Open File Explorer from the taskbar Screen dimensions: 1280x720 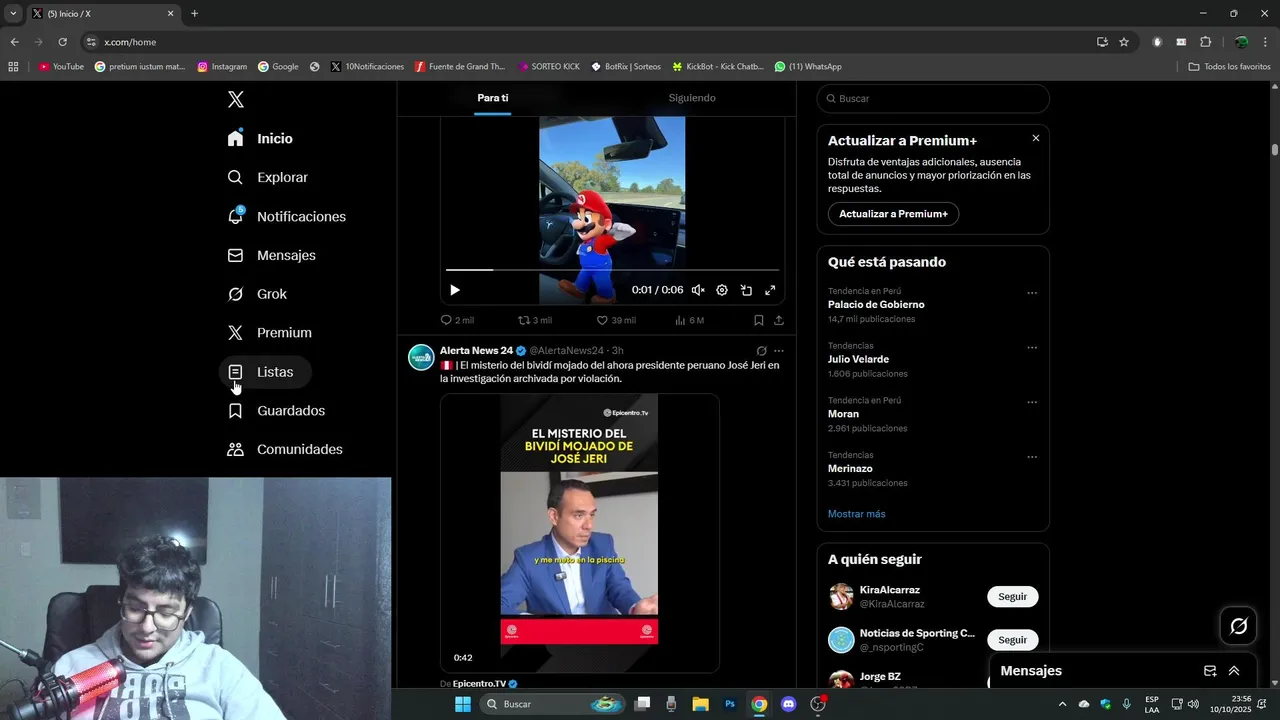[700, 704]
